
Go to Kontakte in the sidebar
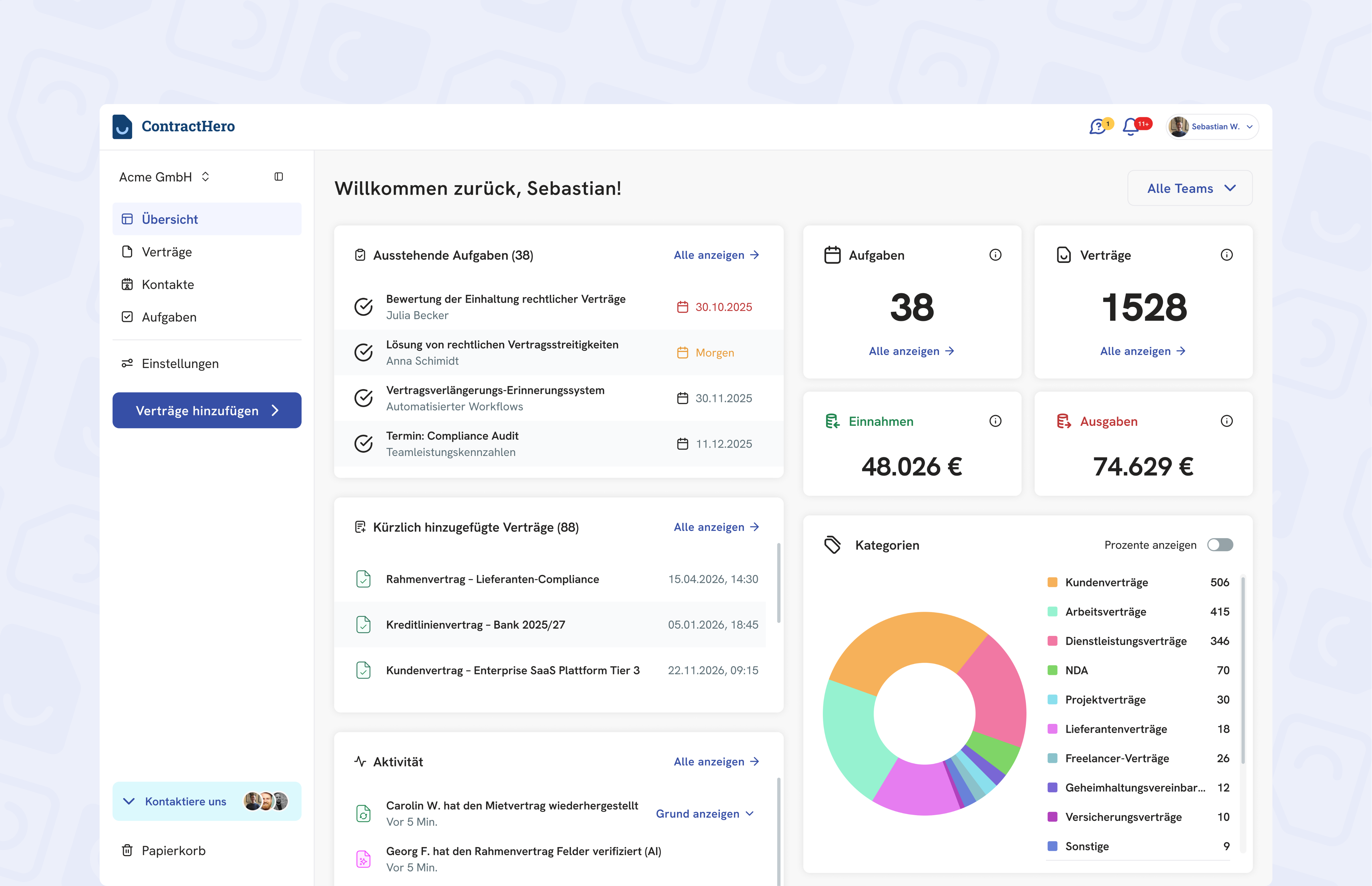click(167, 284)
